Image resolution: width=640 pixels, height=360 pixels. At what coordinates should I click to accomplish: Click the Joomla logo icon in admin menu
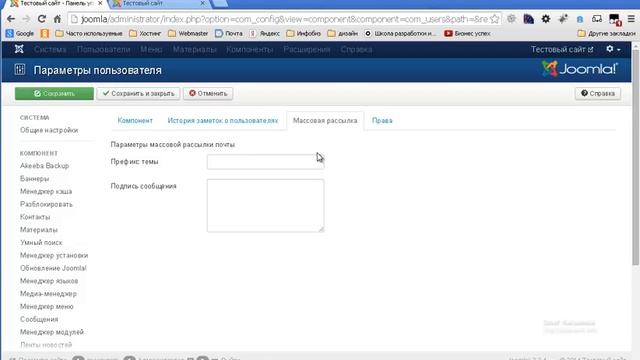tap(19, 49)
